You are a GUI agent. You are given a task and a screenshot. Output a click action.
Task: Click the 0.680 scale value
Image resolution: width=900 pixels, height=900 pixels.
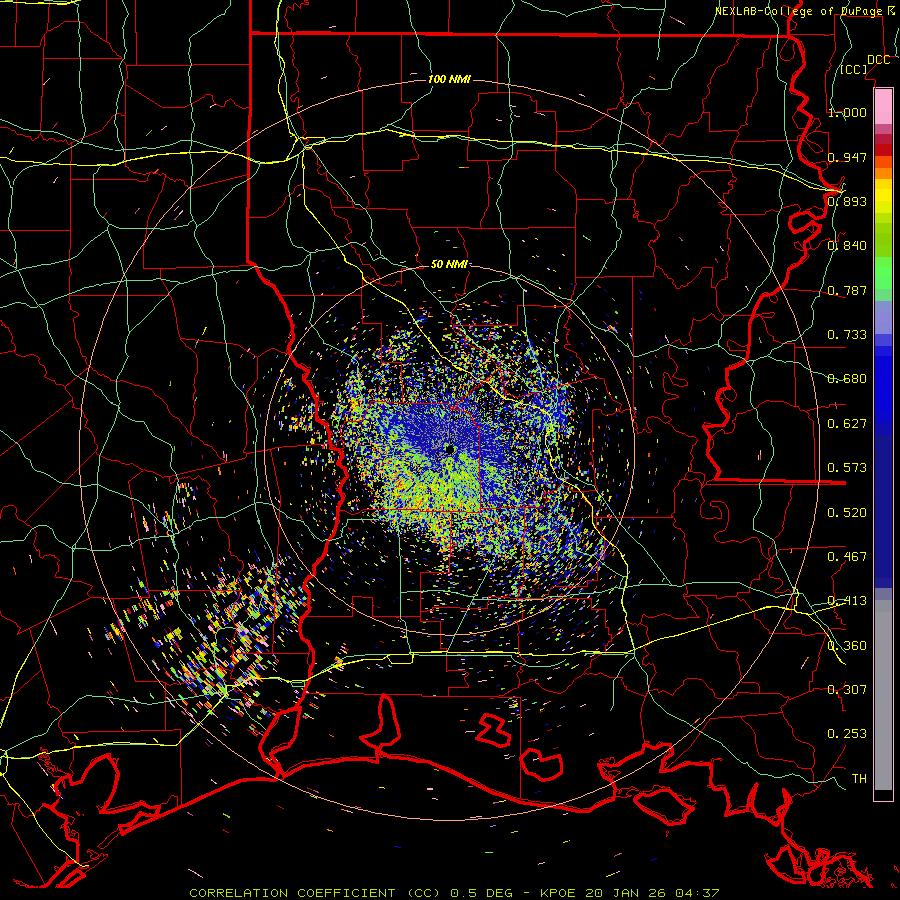(848, 379)
